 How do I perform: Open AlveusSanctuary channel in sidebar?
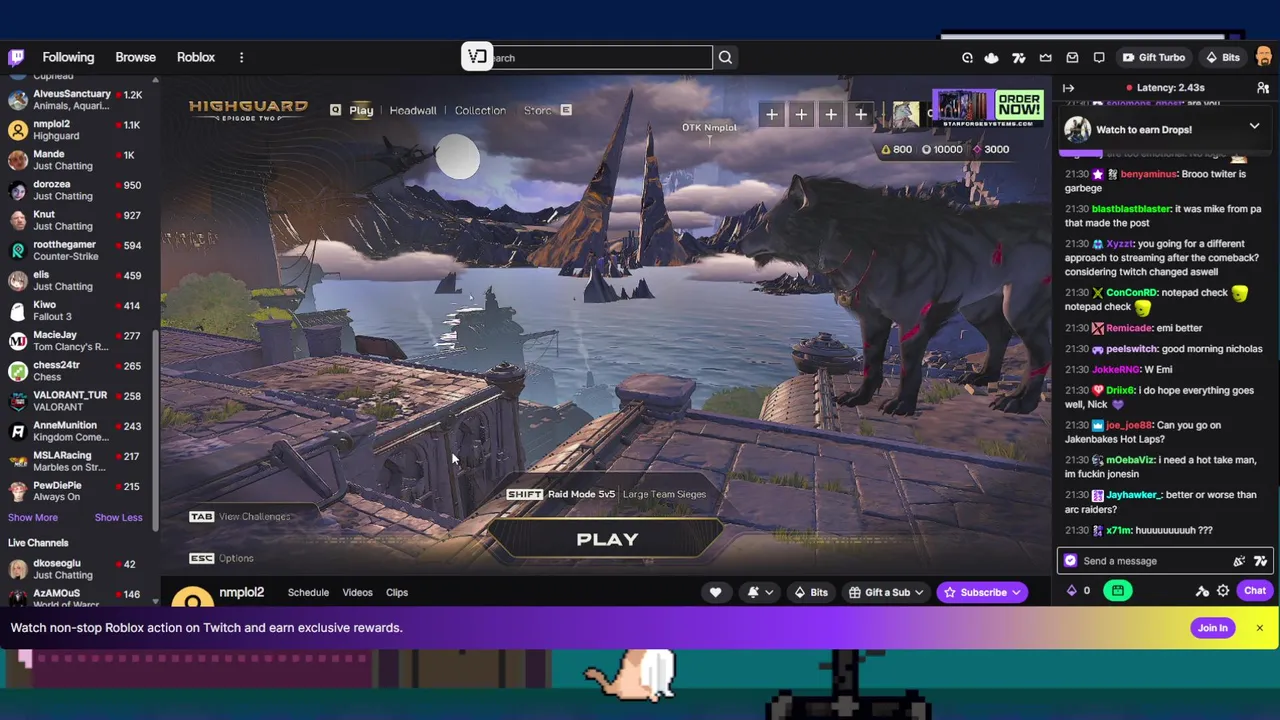point(80,100)
